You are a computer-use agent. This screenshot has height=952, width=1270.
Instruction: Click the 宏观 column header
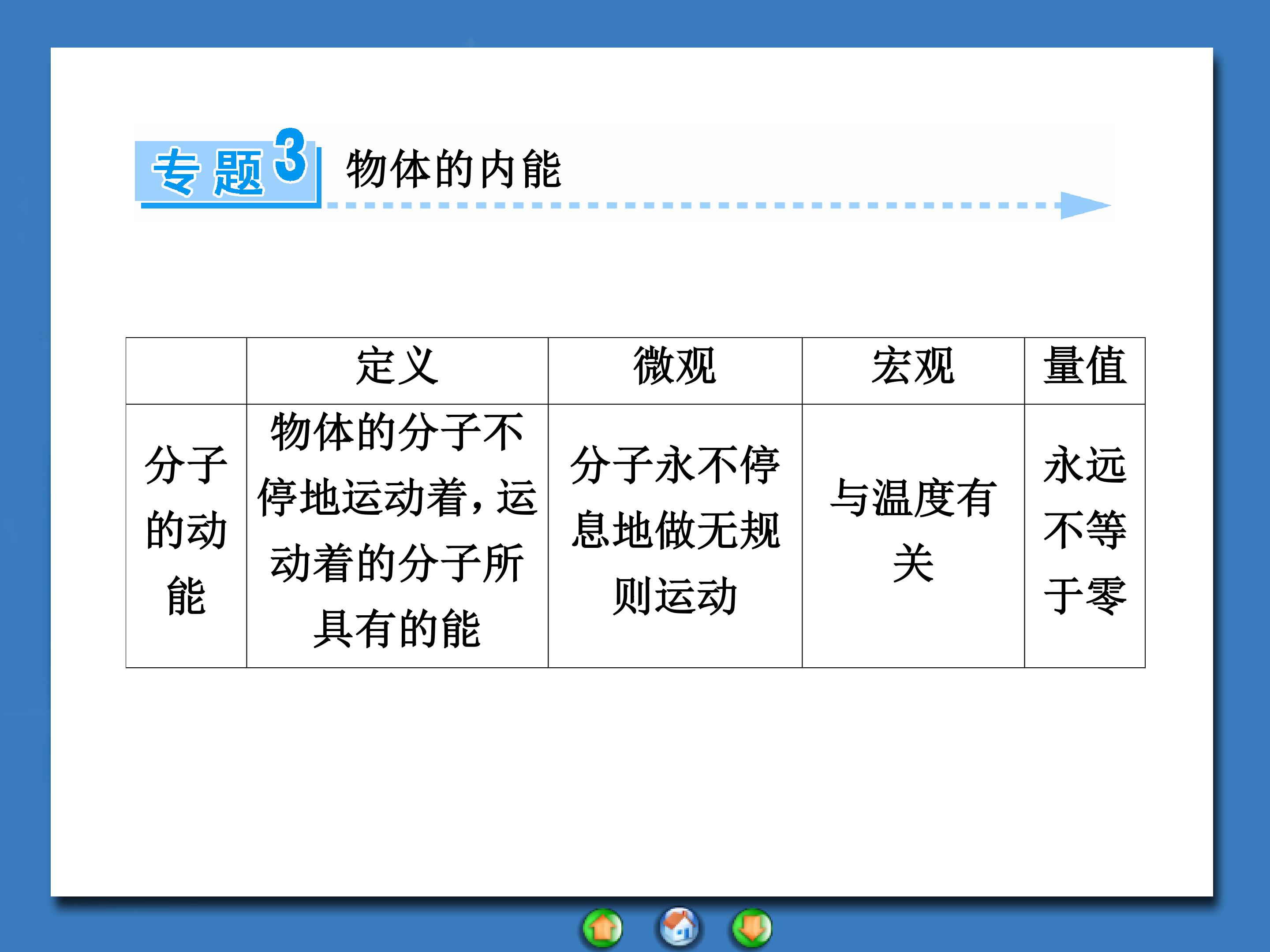pyautogui.click(x=913, y=371)
